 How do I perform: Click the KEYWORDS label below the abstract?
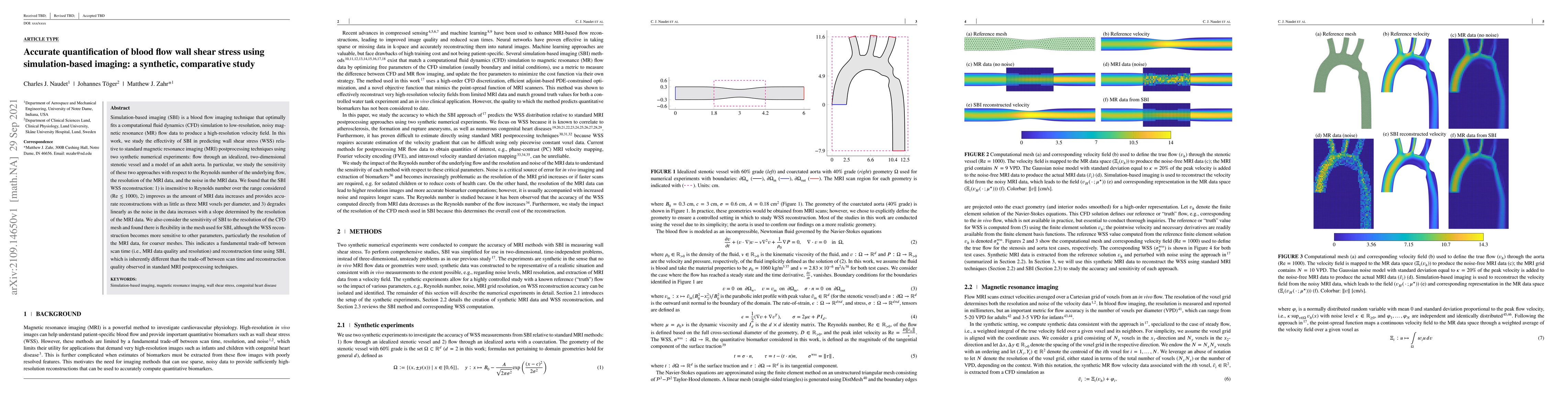pyautogui.click(x=124, y=279)
